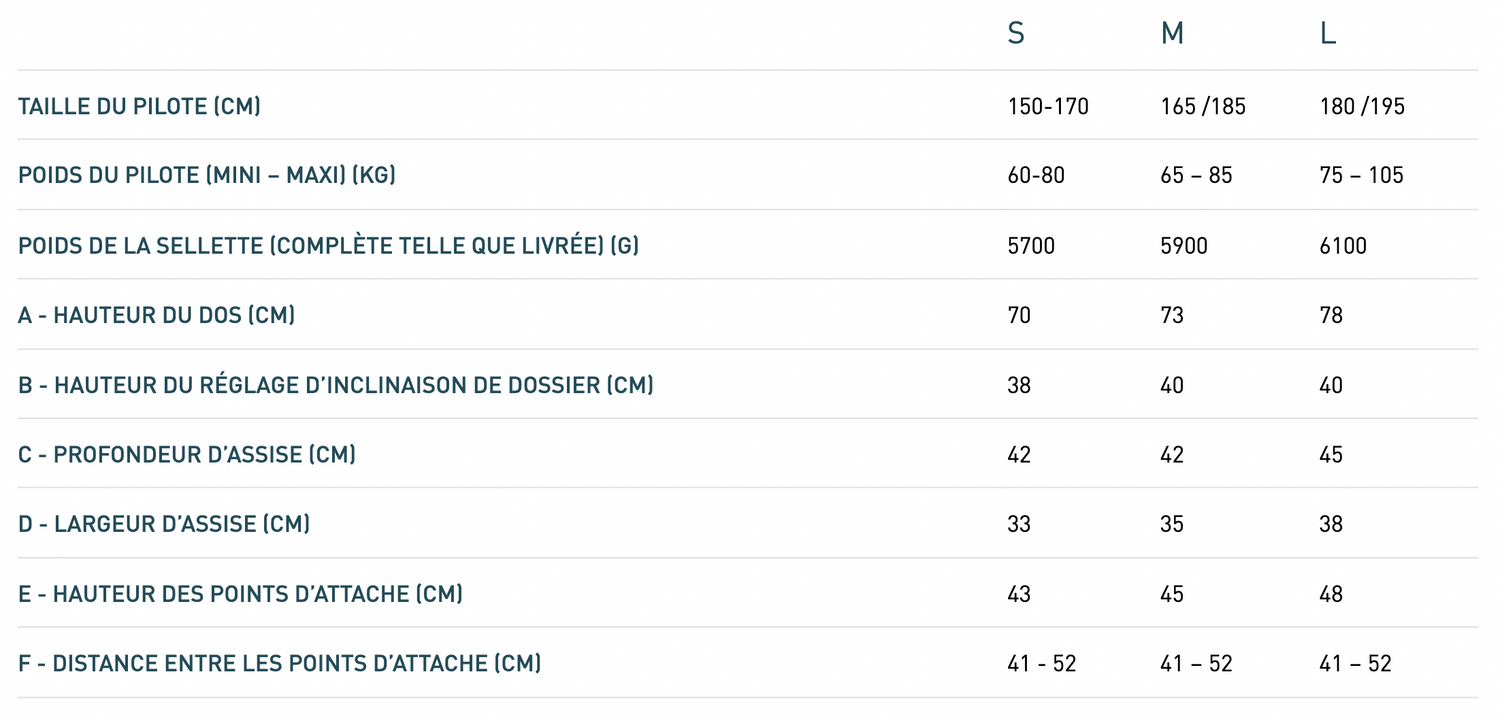Select the 48 attachment point height cell
1500x721 pixels.
pyautogui.click(x=1331, y=594)
